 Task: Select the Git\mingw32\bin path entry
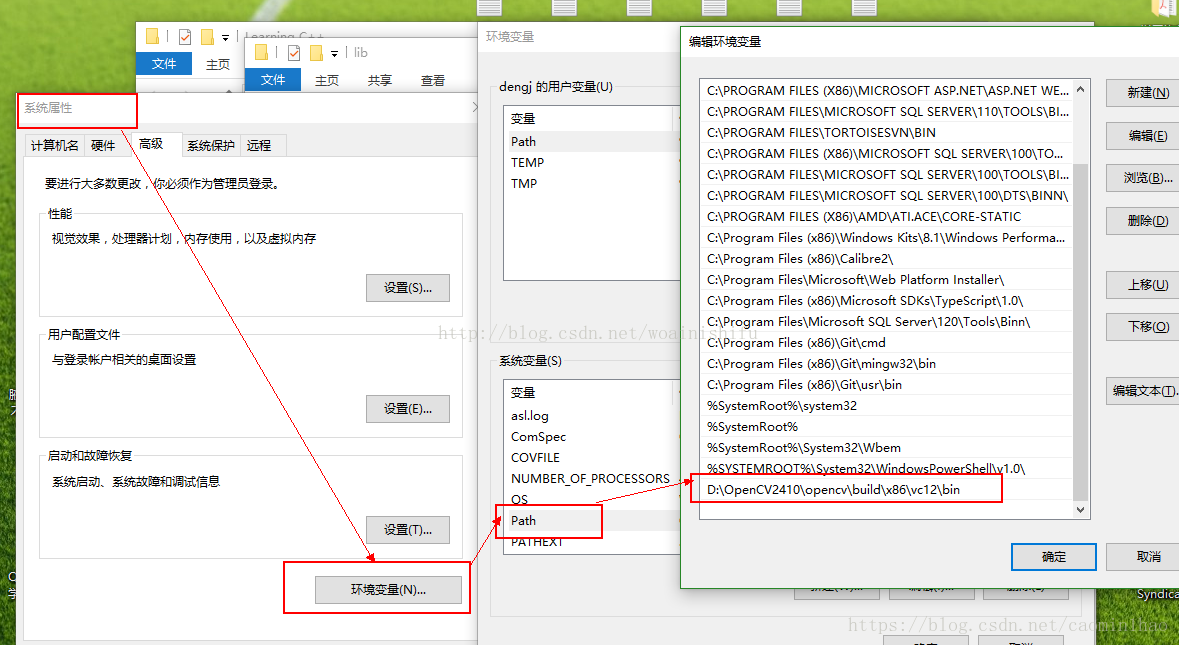tap(886, 364)
